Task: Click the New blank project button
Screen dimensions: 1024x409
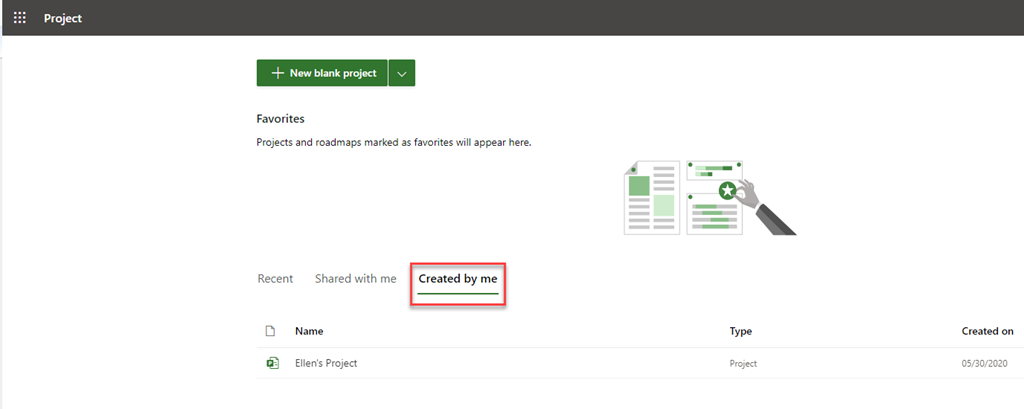Action: pyautogui.click(x=321, y=73)
